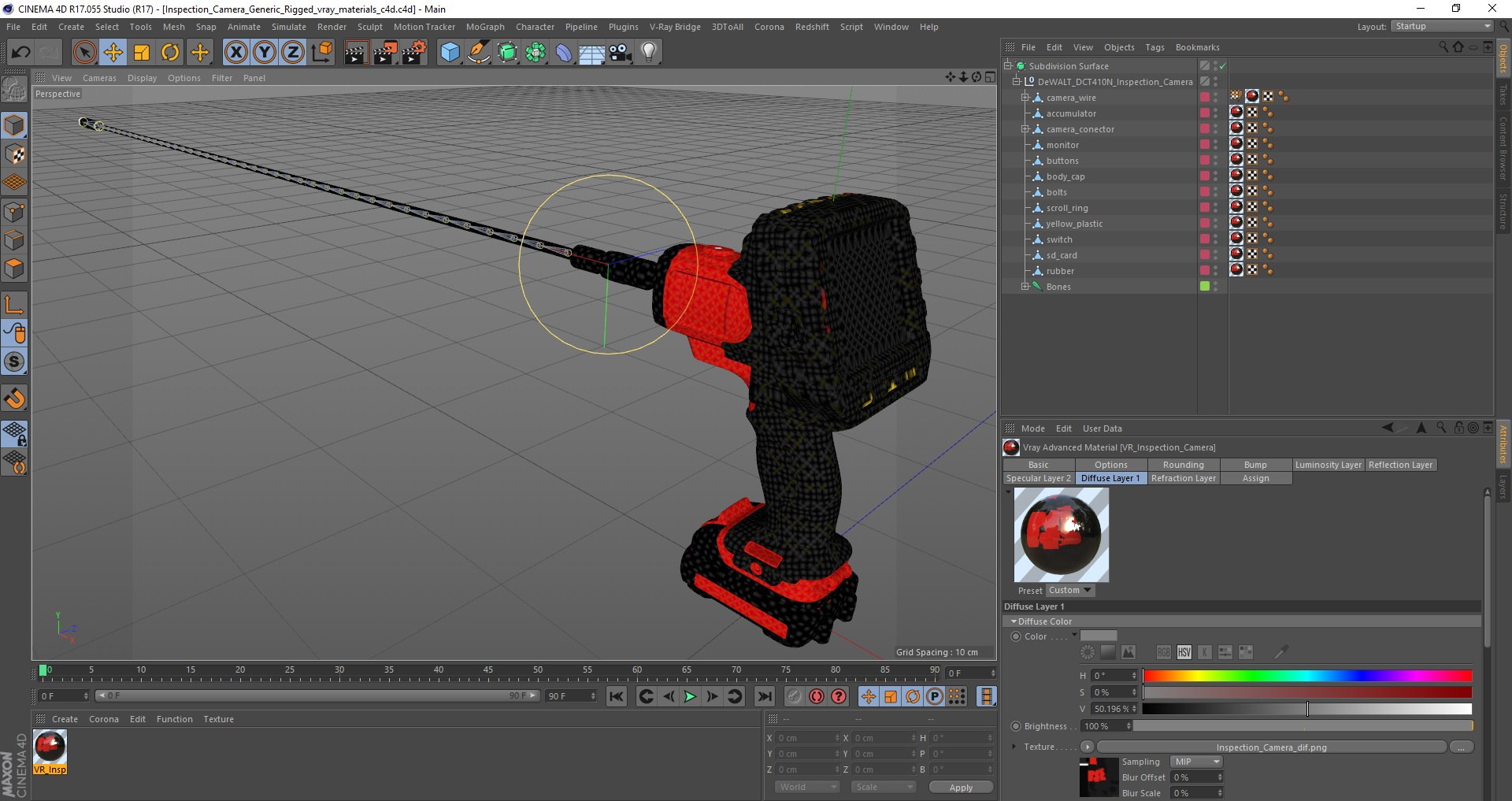Select the scroll_ring object

(x=1067, y=208)
